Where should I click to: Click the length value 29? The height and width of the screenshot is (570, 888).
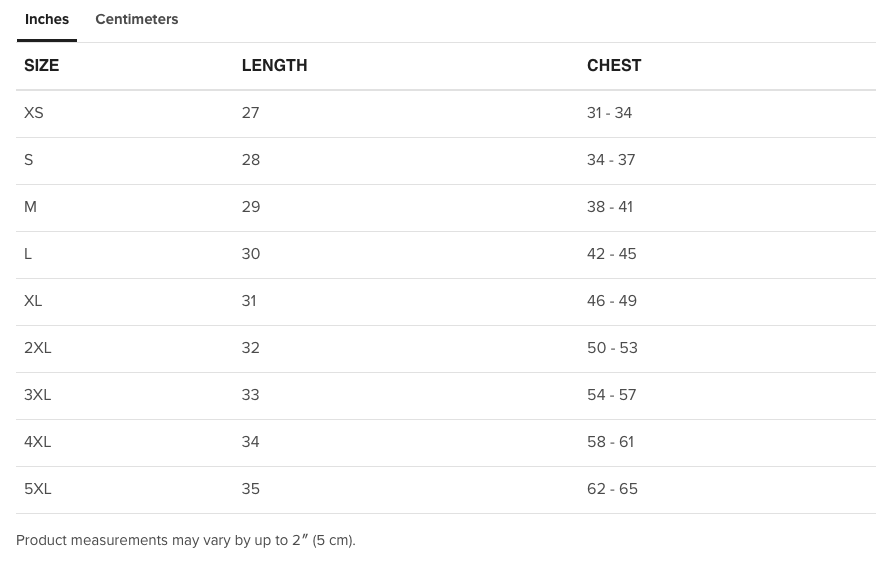click(x=251, y=207)
